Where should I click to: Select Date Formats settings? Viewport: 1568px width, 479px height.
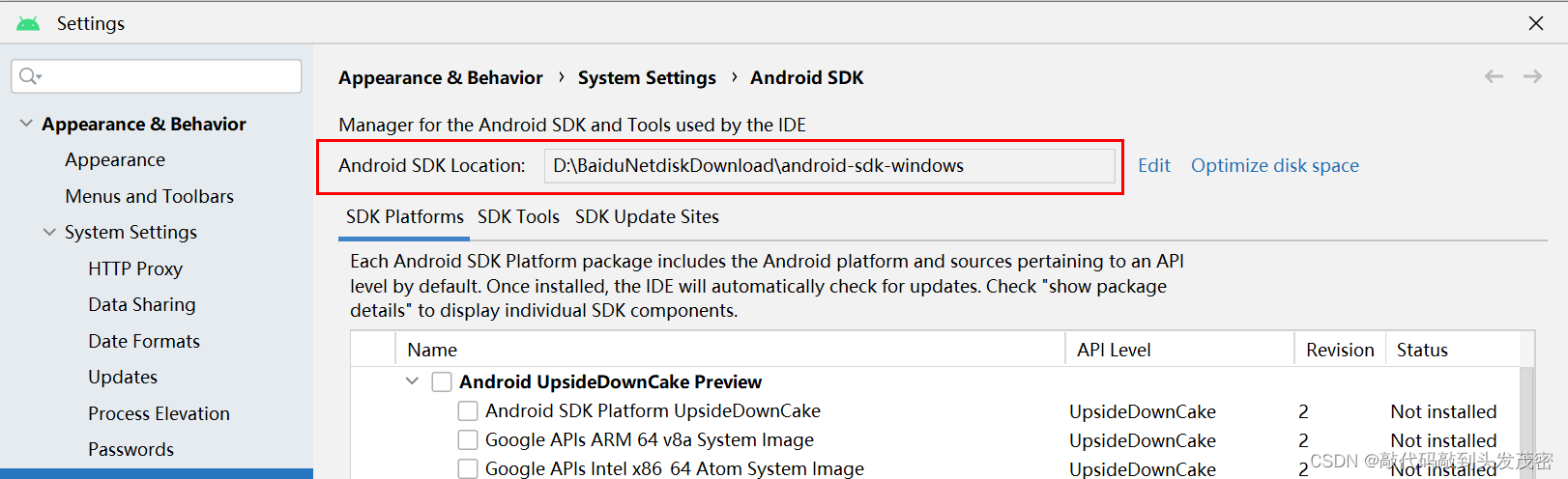pos(144,341)
